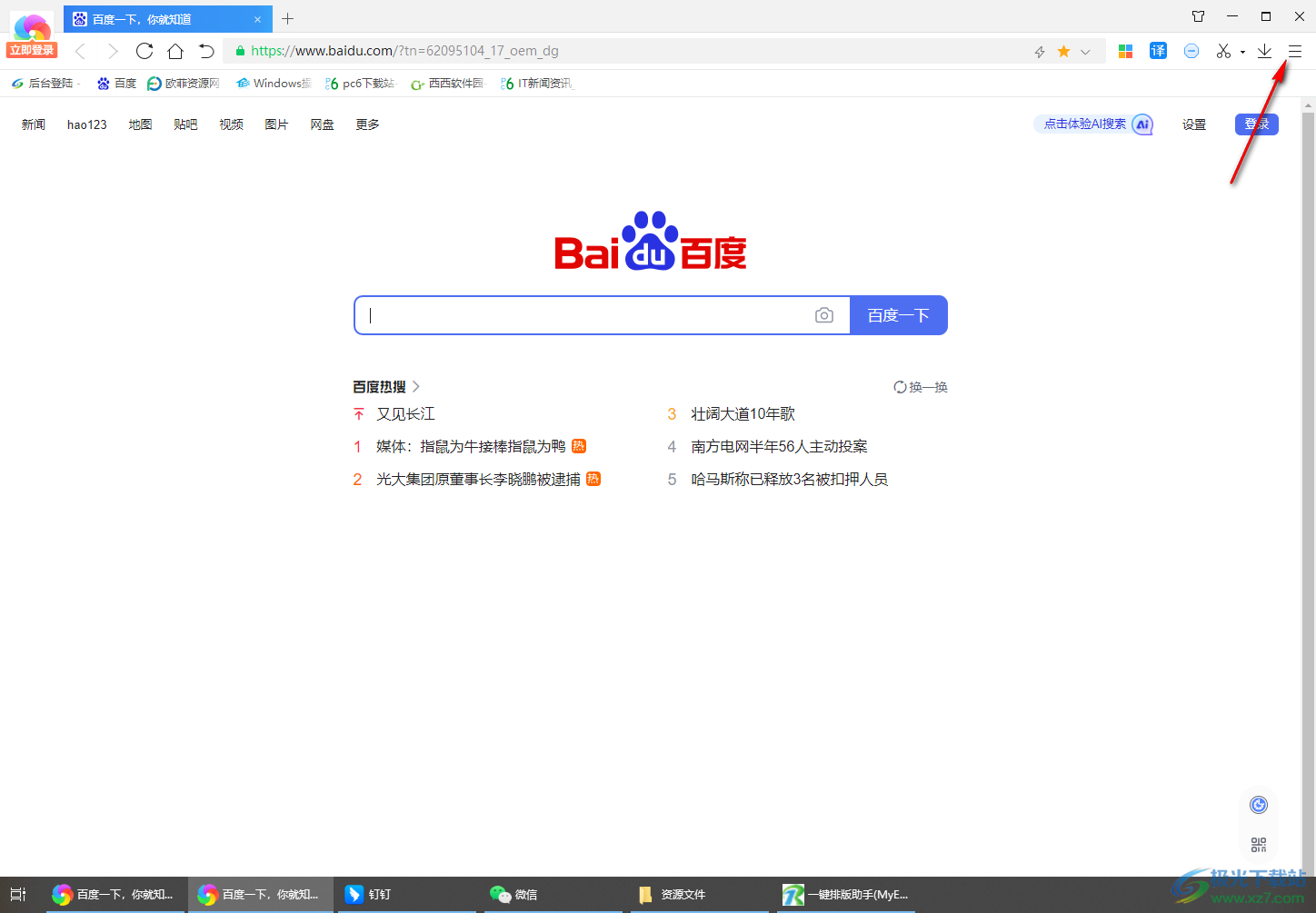Toggle the lightning speed mode icon
The image size is (1316, 913).
[1040, 52]
